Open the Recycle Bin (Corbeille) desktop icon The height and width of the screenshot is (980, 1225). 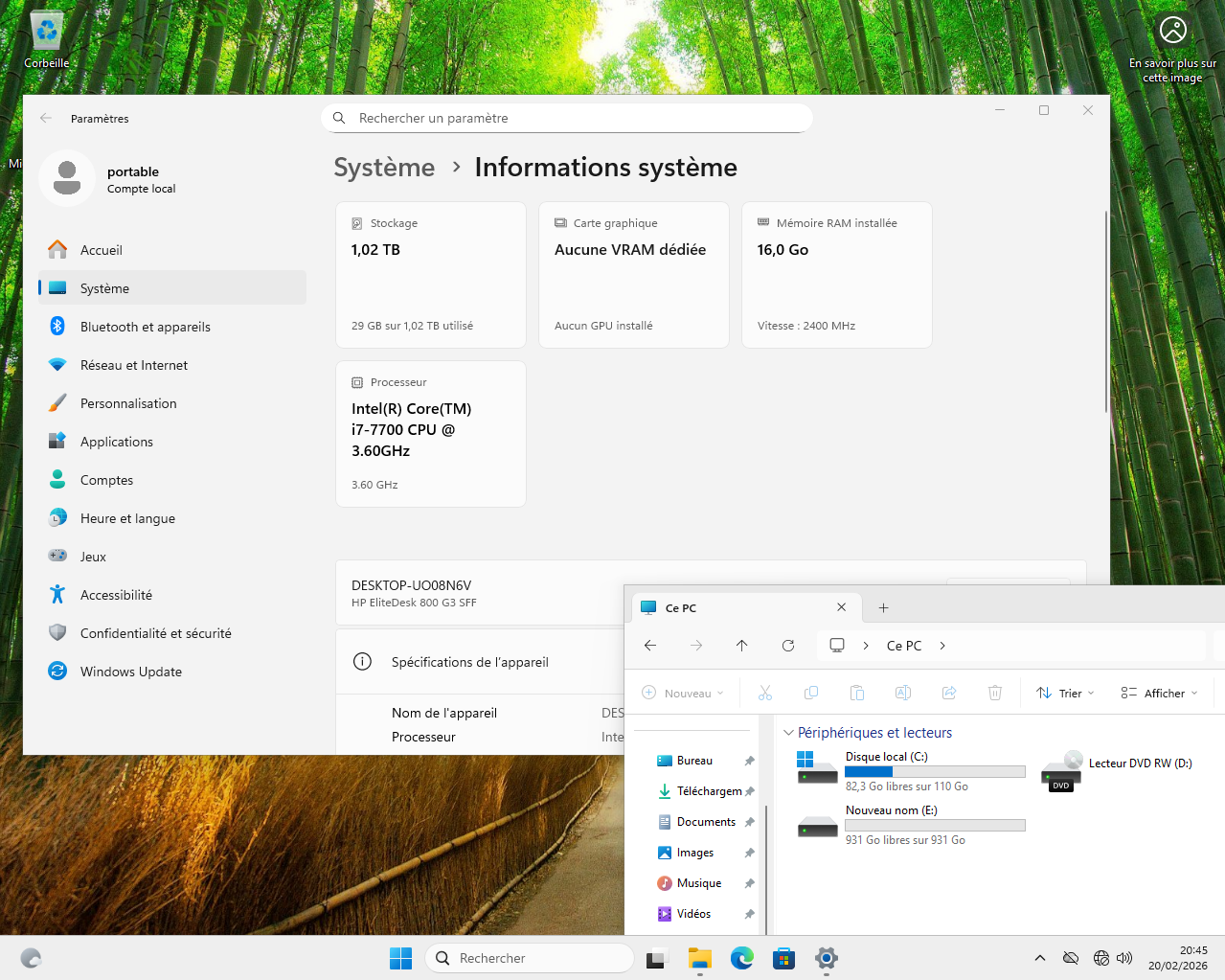46,39
